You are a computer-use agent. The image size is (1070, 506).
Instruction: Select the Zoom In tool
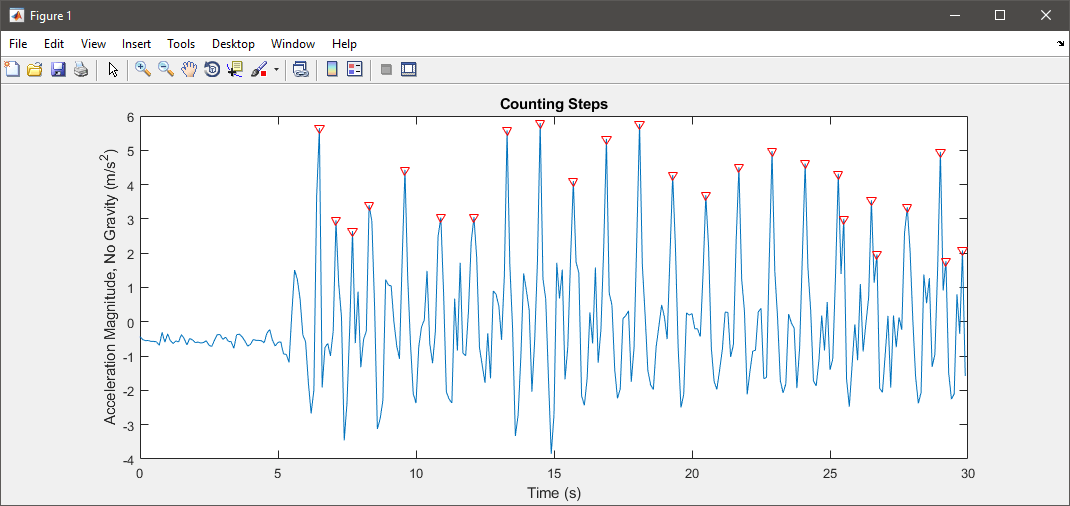[x=143, y=70]
